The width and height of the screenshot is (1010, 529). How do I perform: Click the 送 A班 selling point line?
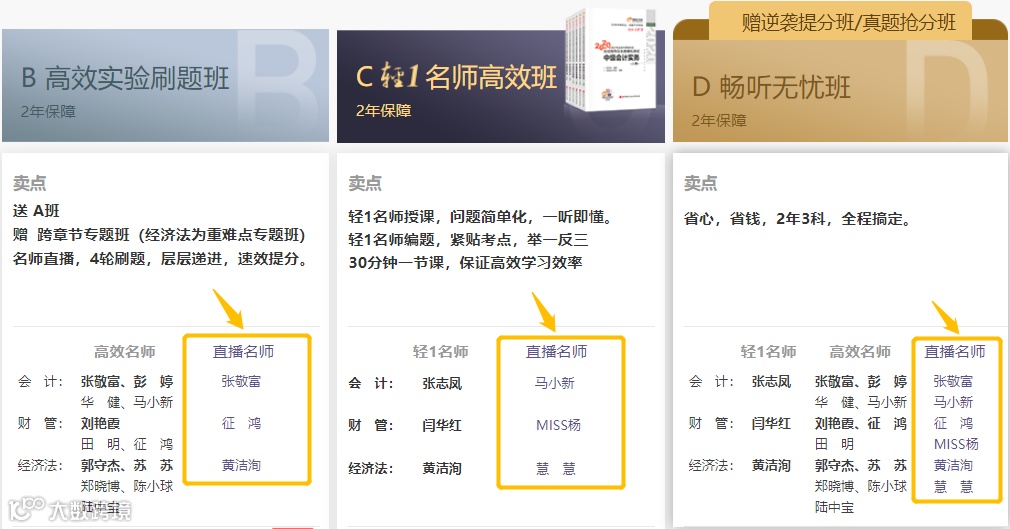[x=36, y=211]
